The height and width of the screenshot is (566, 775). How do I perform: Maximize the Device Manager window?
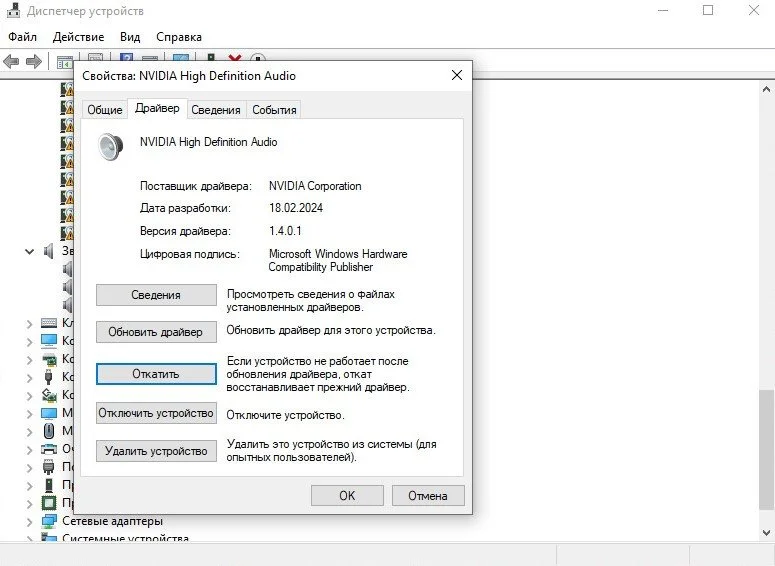click(708, 10)
